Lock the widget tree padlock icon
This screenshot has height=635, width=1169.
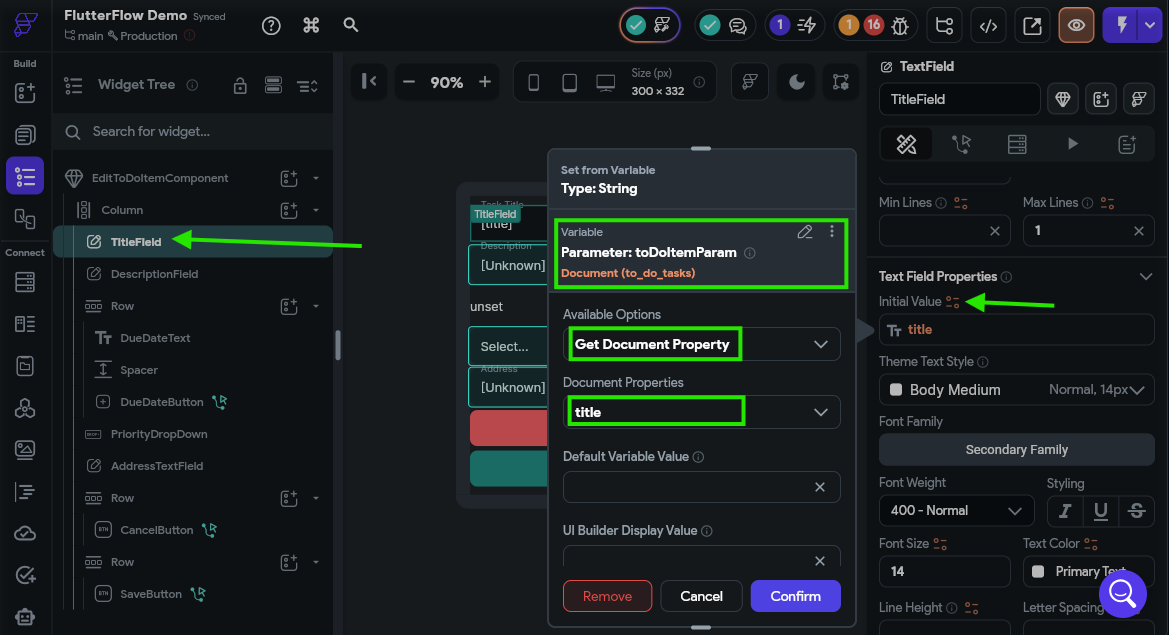(240, 86)
